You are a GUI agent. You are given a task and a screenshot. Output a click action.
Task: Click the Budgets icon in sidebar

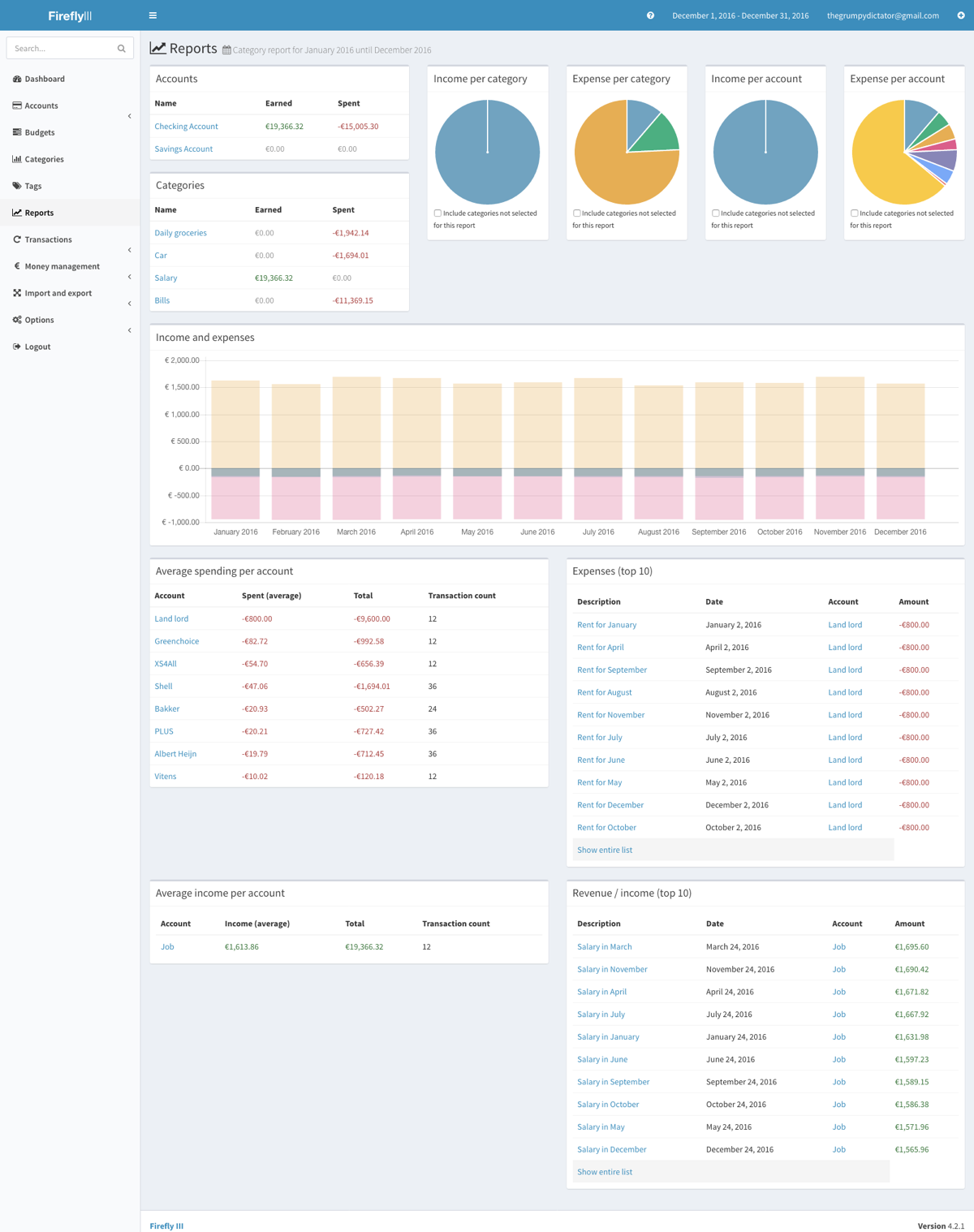tap(17, 132)
